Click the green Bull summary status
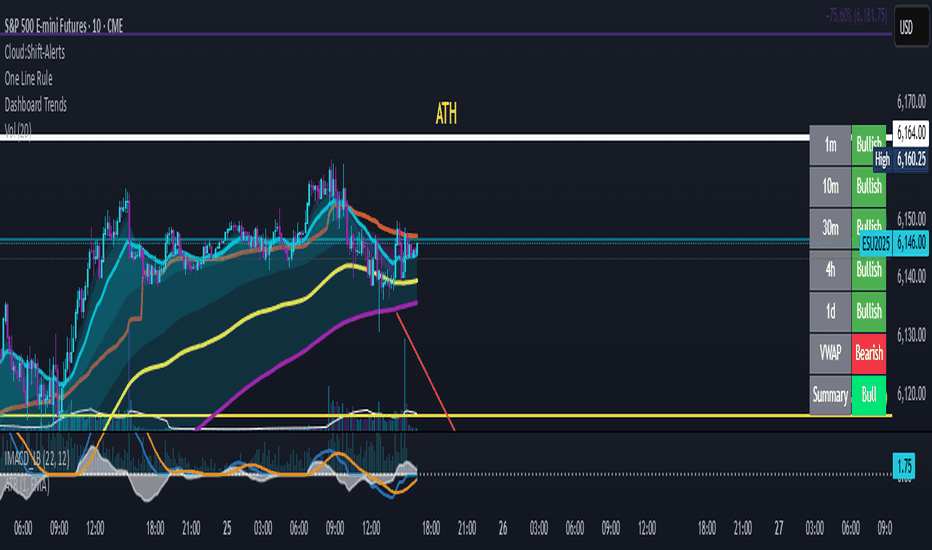The image size is (932, 550). 868,395
